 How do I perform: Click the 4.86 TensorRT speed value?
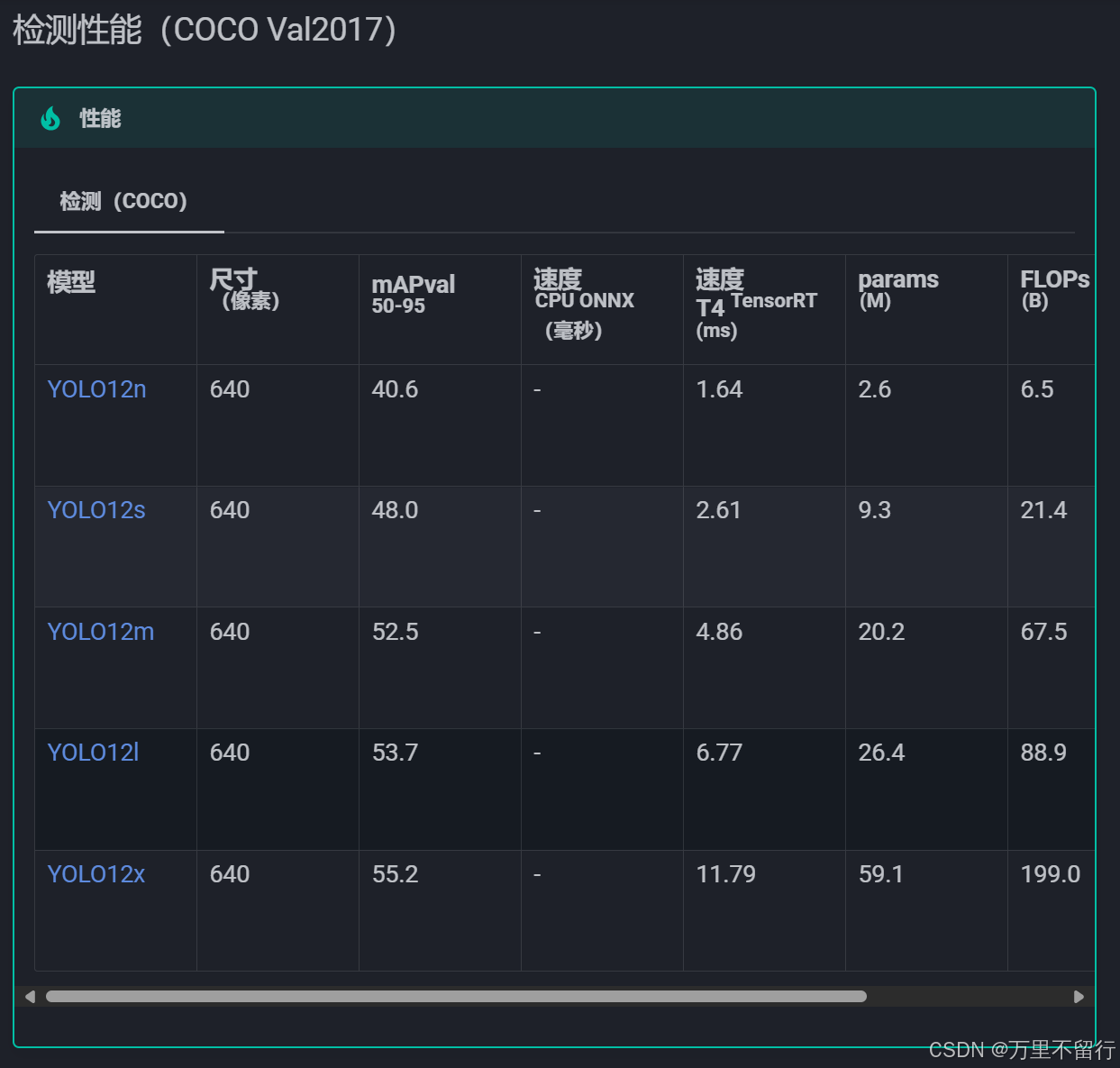719,632
